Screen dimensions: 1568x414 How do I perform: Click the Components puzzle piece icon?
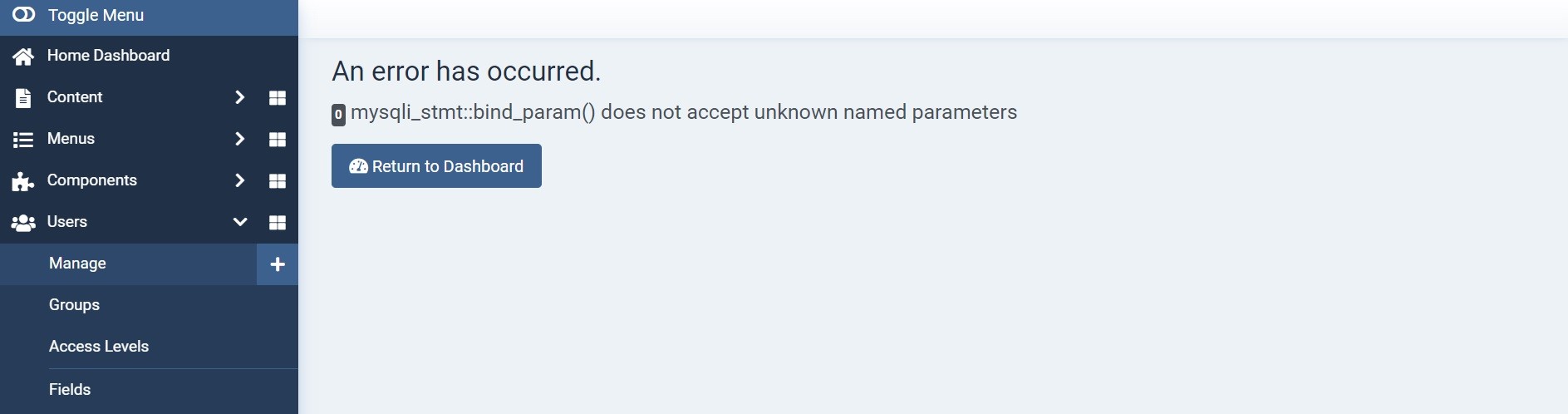23,181
